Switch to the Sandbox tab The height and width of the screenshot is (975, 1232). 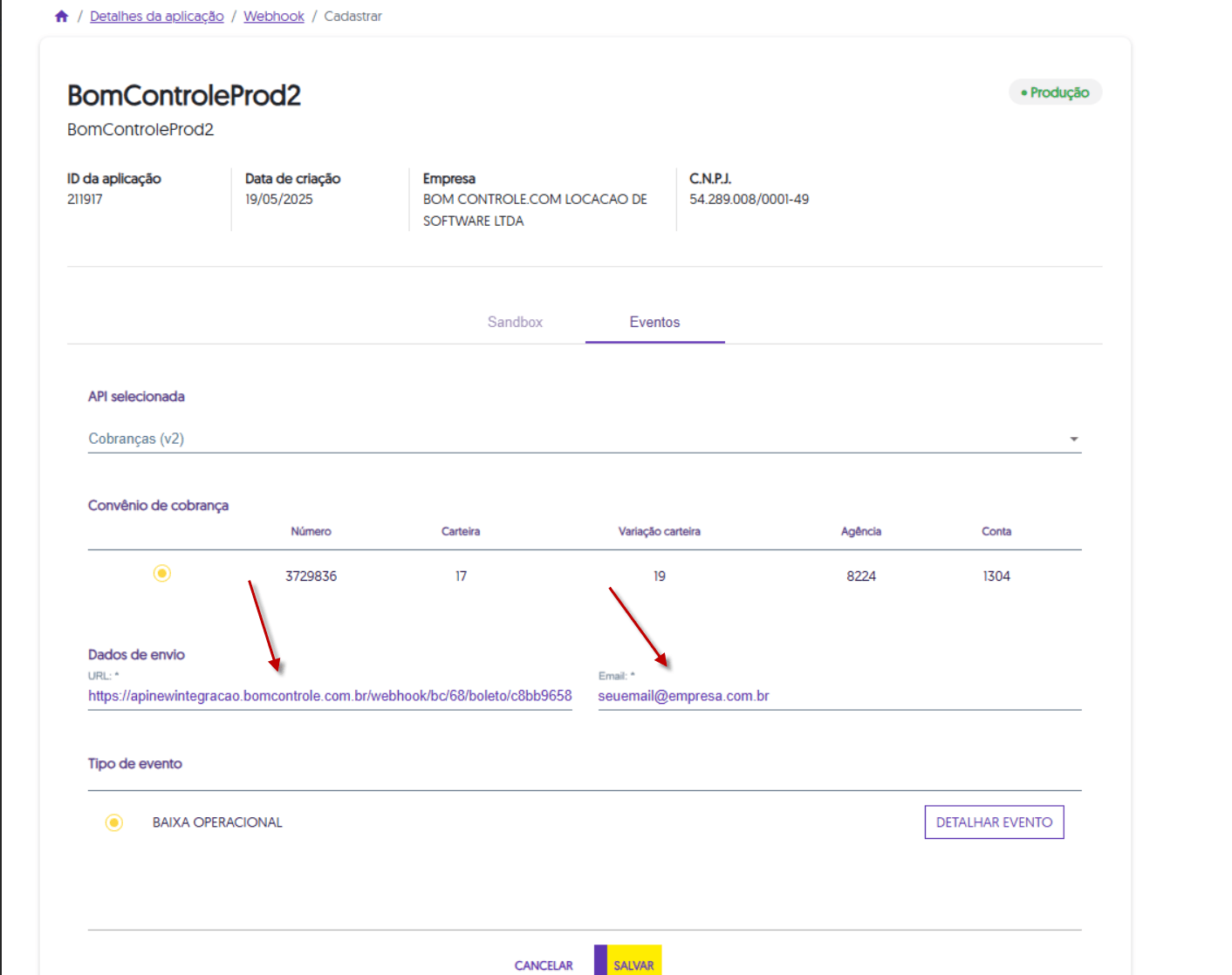[x=515, y=322]
